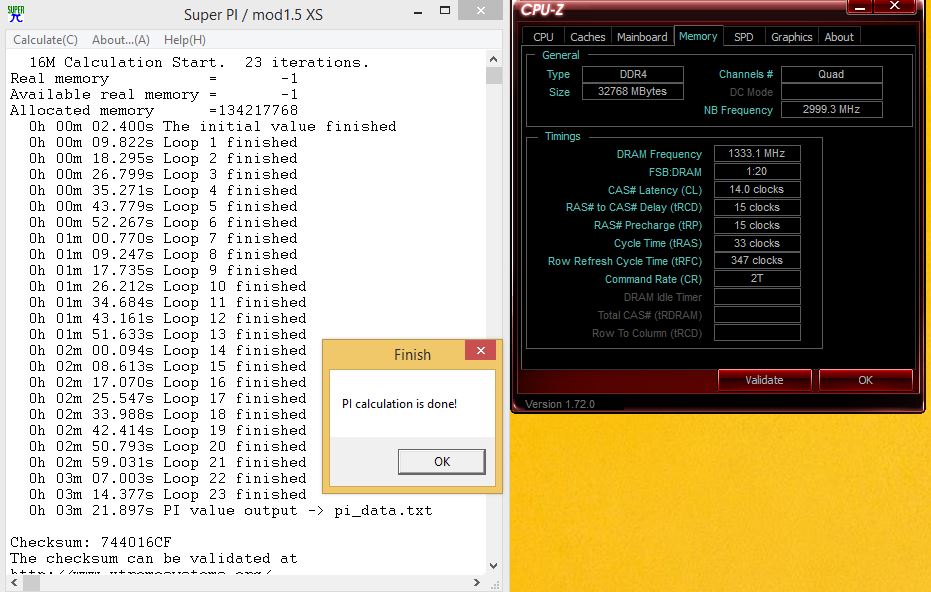Image resolution: width=931 pixels, height=592 pixels.
Task: Click the Command Rate value 2T
Action: coord(757,278)
